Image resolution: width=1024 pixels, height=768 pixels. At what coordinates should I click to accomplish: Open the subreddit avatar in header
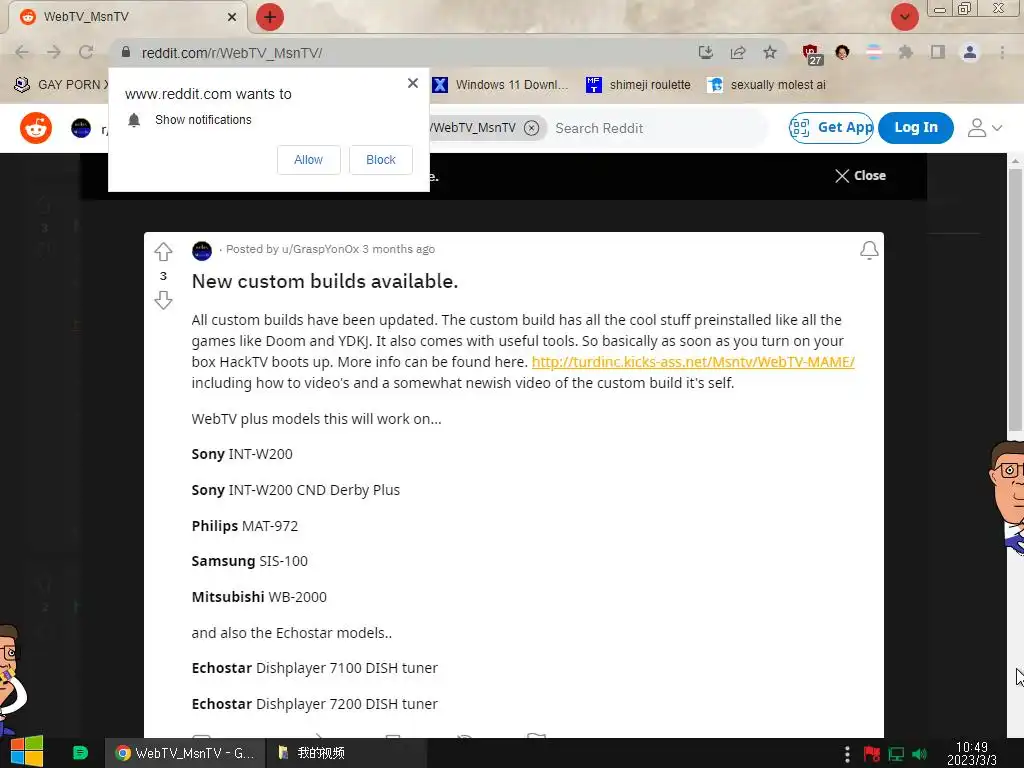click(81, 128)
